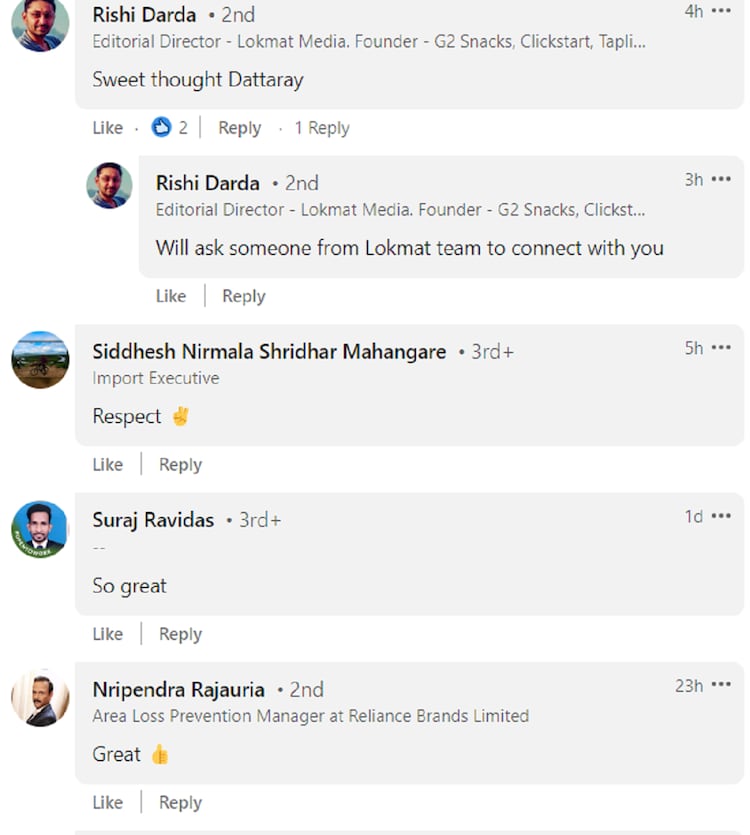Open more options on Nripendra Rajauria's comment
This screenshot has height=835, width=750.
coord(721,686)
